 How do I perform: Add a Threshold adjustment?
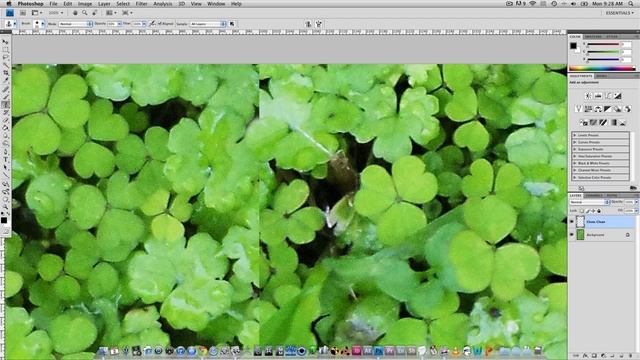604,122
